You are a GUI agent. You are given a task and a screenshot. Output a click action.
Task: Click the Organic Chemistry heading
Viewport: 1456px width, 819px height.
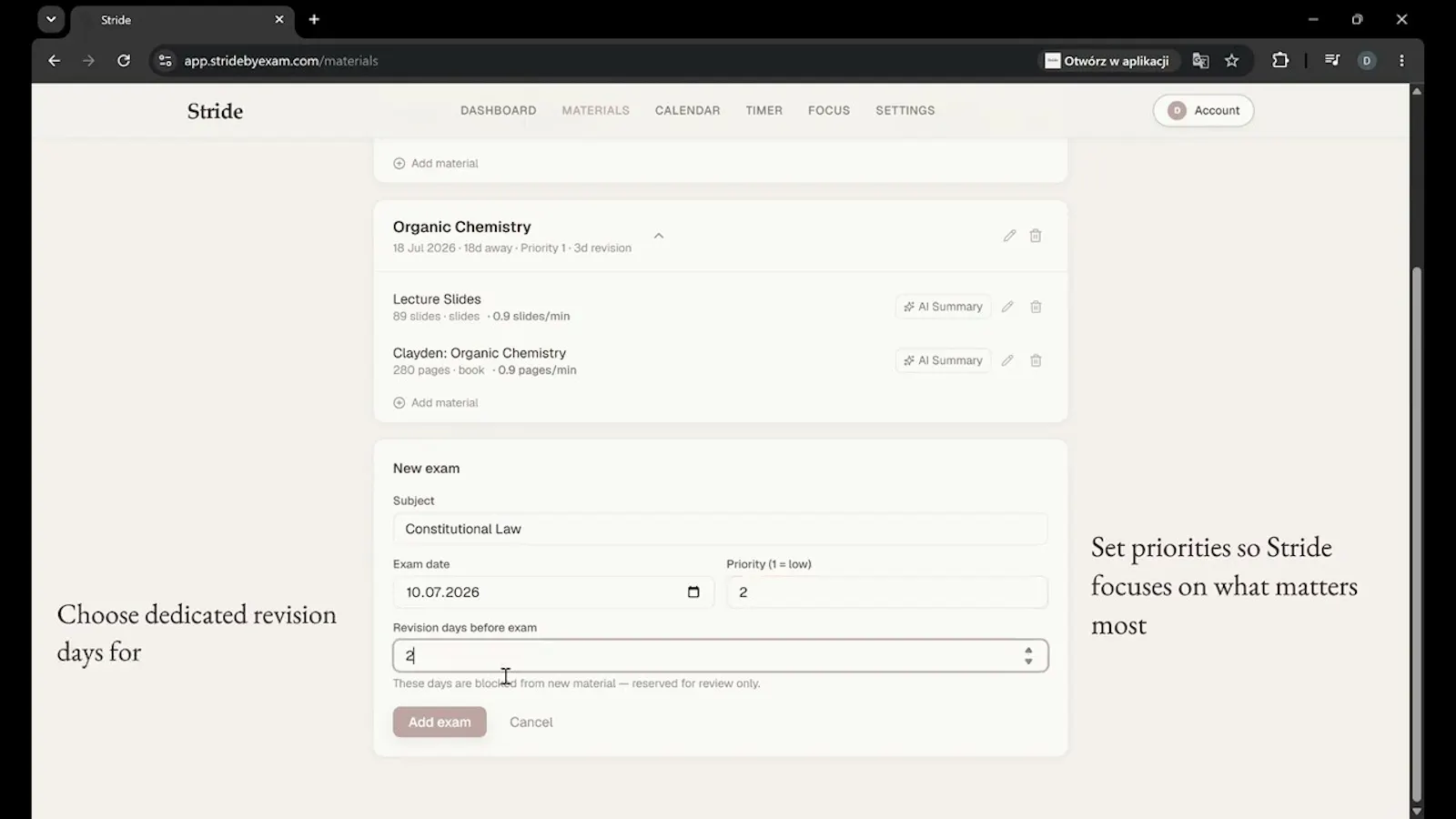[461, 227]
